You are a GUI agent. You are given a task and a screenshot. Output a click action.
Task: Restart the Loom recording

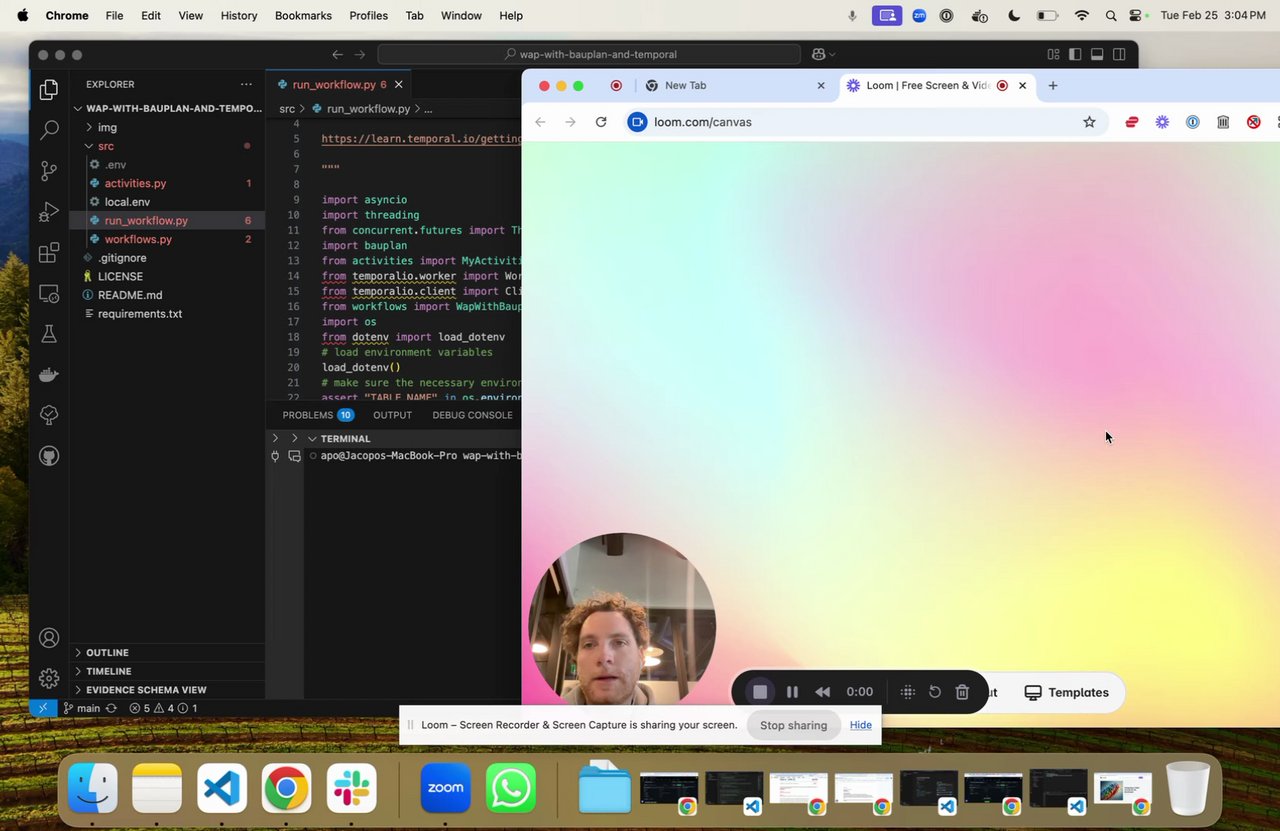(x=935, y=692)
